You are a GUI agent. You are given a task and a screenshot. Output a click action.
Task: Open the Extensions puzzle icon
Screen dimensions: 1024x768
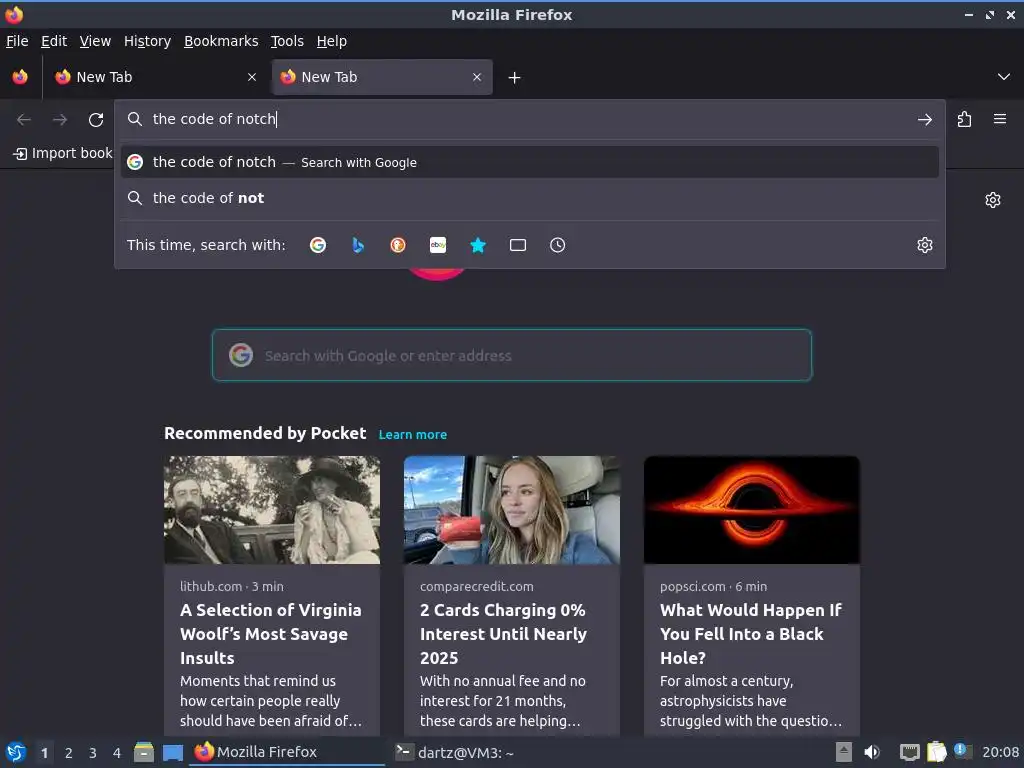(x=964, y=120)
